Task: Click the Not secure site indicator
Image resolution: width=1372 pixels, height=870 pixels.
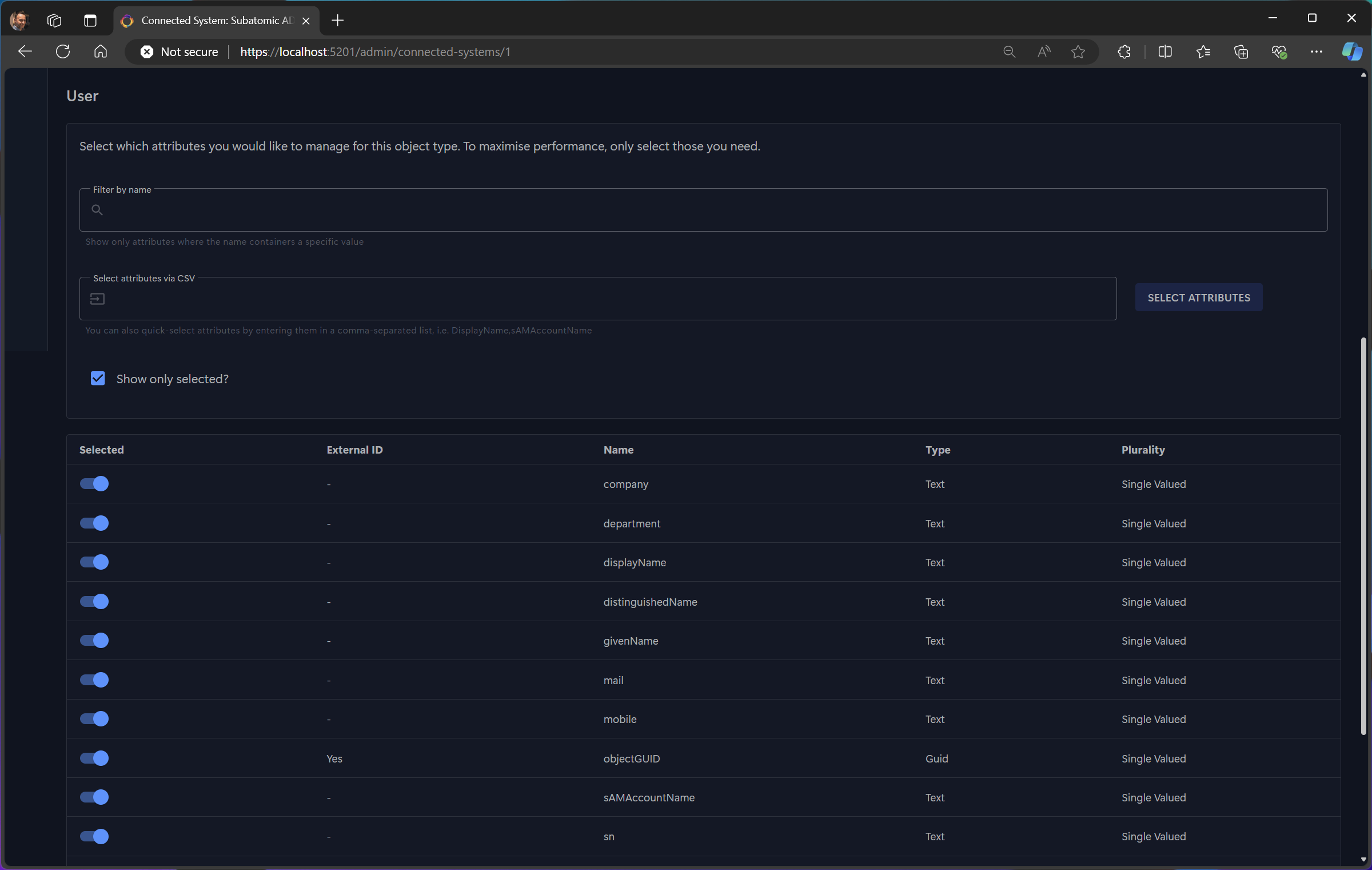Action: point(179,51)
